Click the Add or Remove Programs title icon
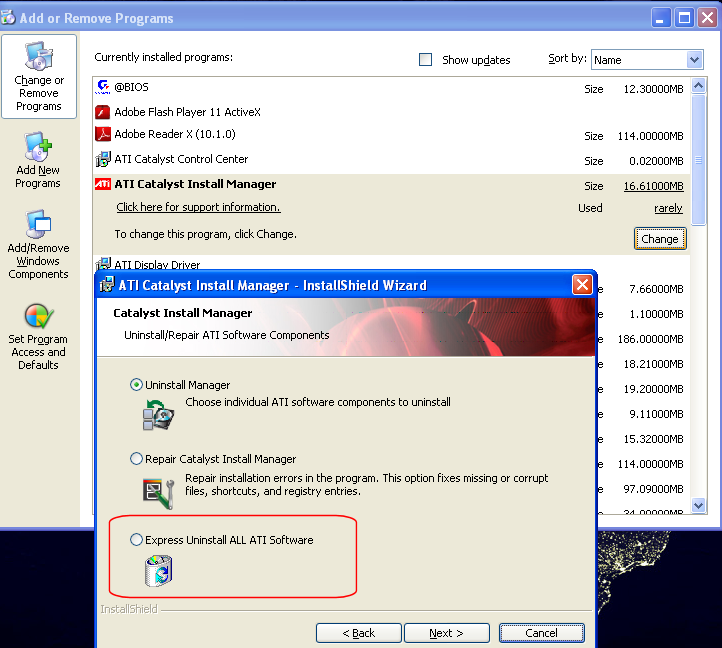The image size is (722, 648). (8, 18)
